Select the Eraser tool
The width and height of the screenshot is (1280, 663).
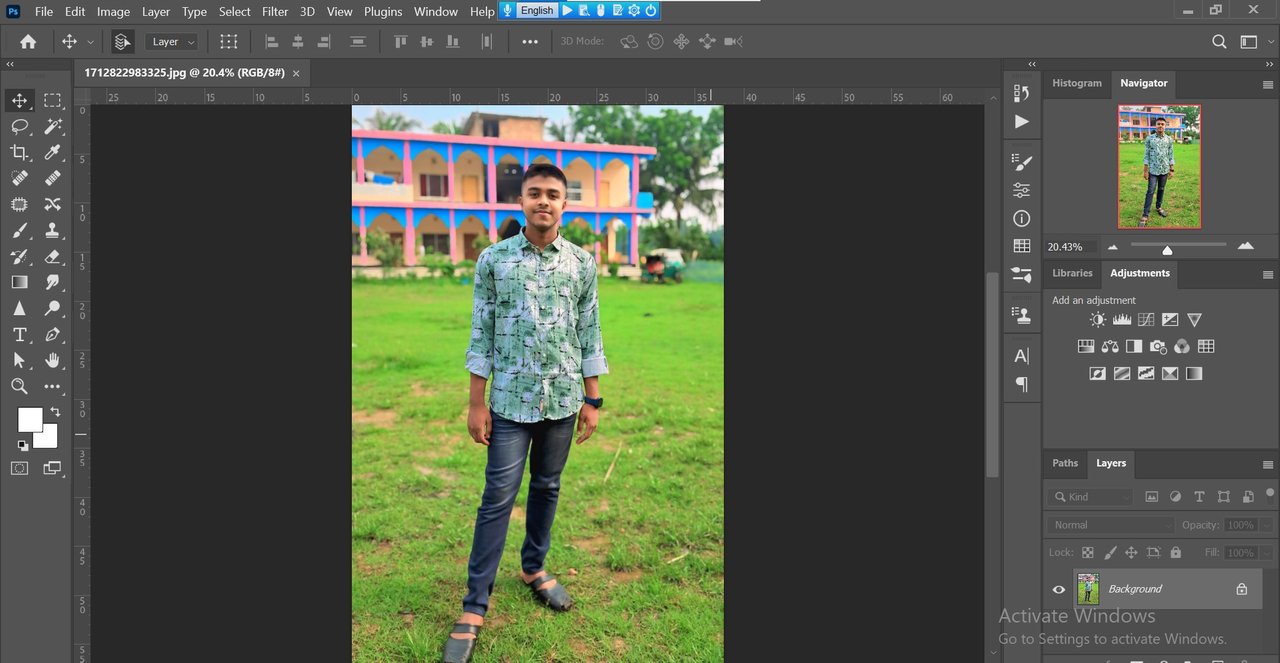pyautogui.click(x=53, y=257)
